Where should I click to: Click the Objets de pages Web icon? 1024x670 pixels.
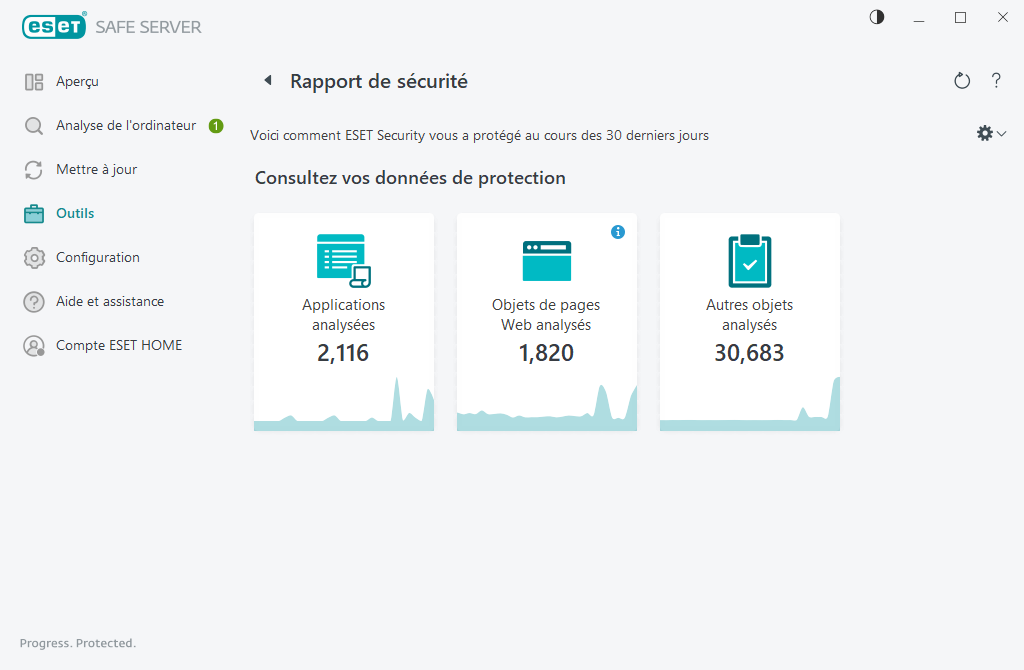pos(546,259)
